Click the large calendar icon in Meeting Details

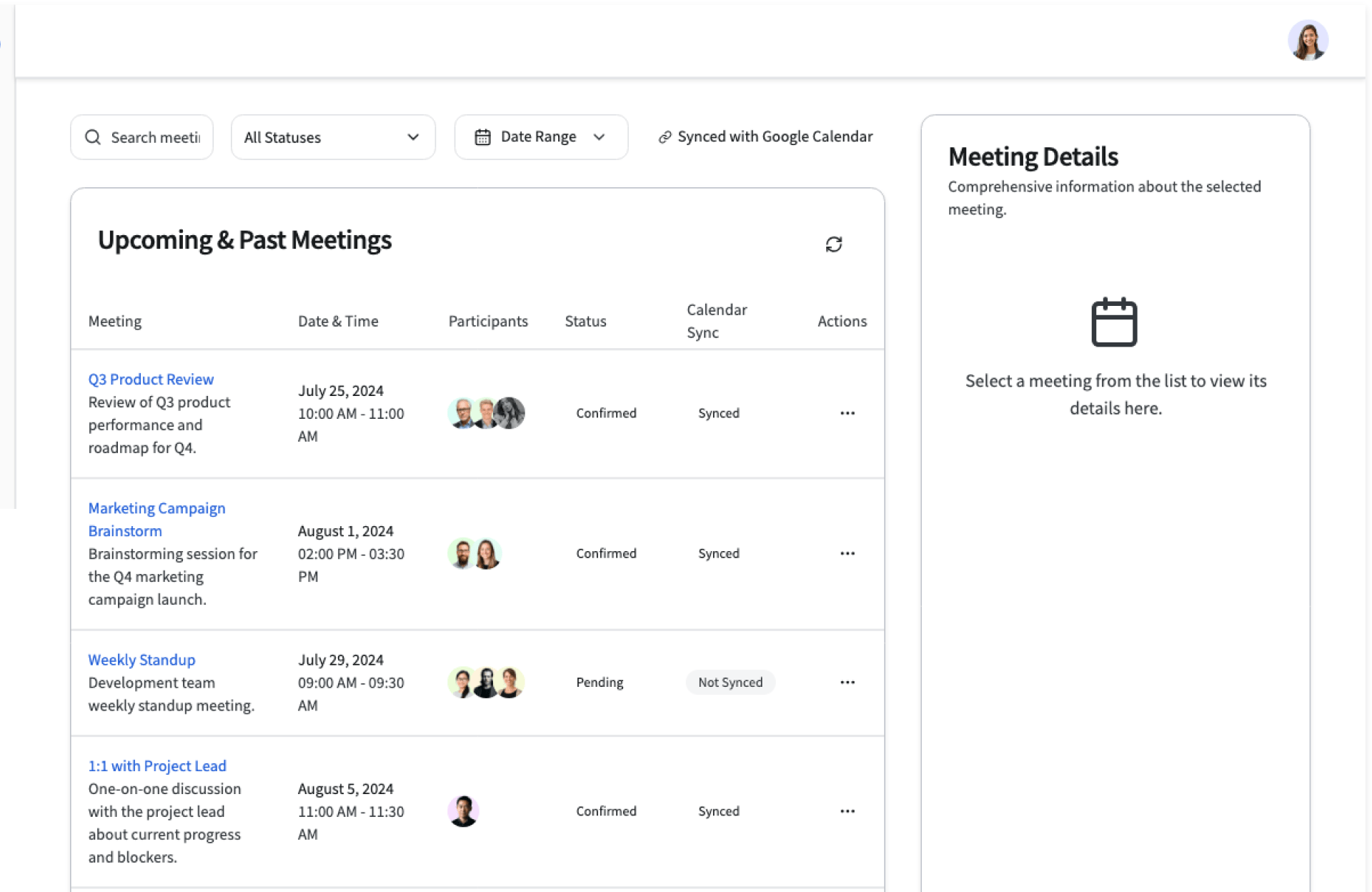click(x=1113, y=322)
